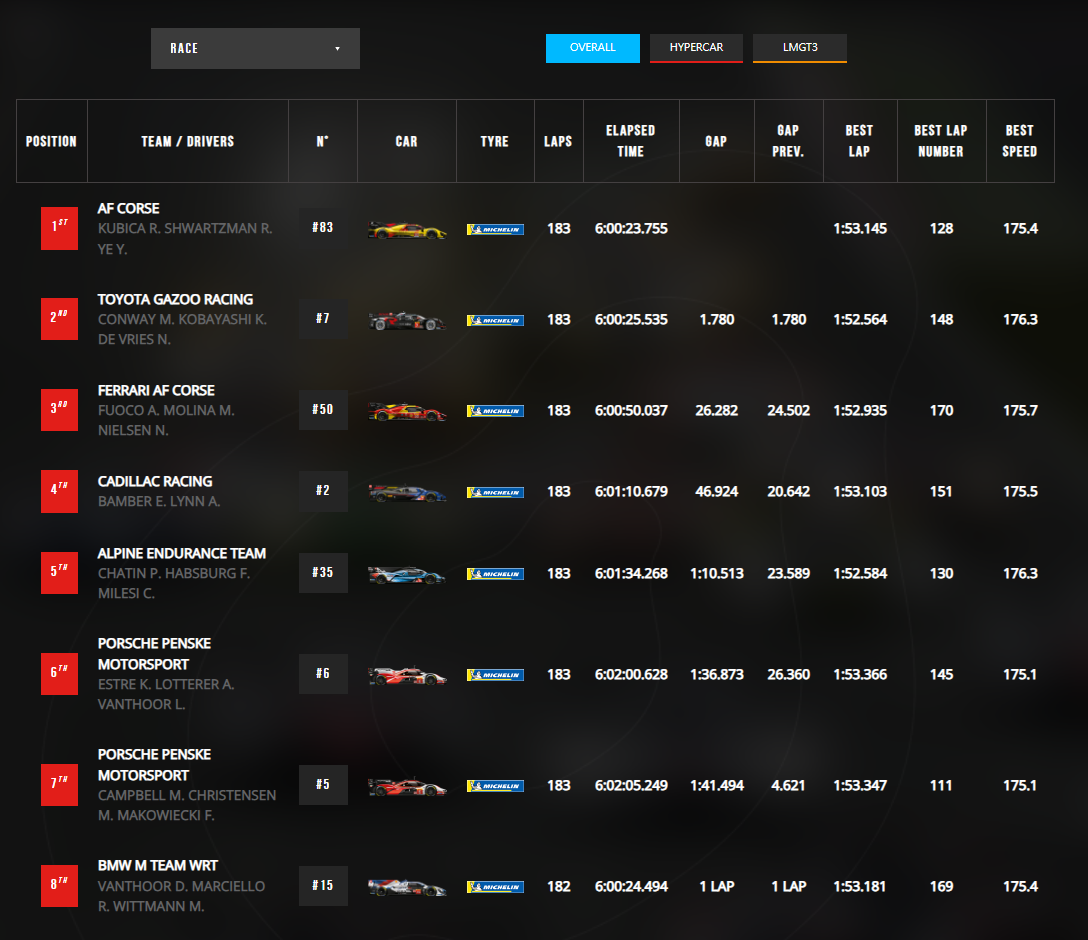Click the BEST LAP NUMBER column header
Viewport: 1088px width, 940px height.
coord(941,141)
